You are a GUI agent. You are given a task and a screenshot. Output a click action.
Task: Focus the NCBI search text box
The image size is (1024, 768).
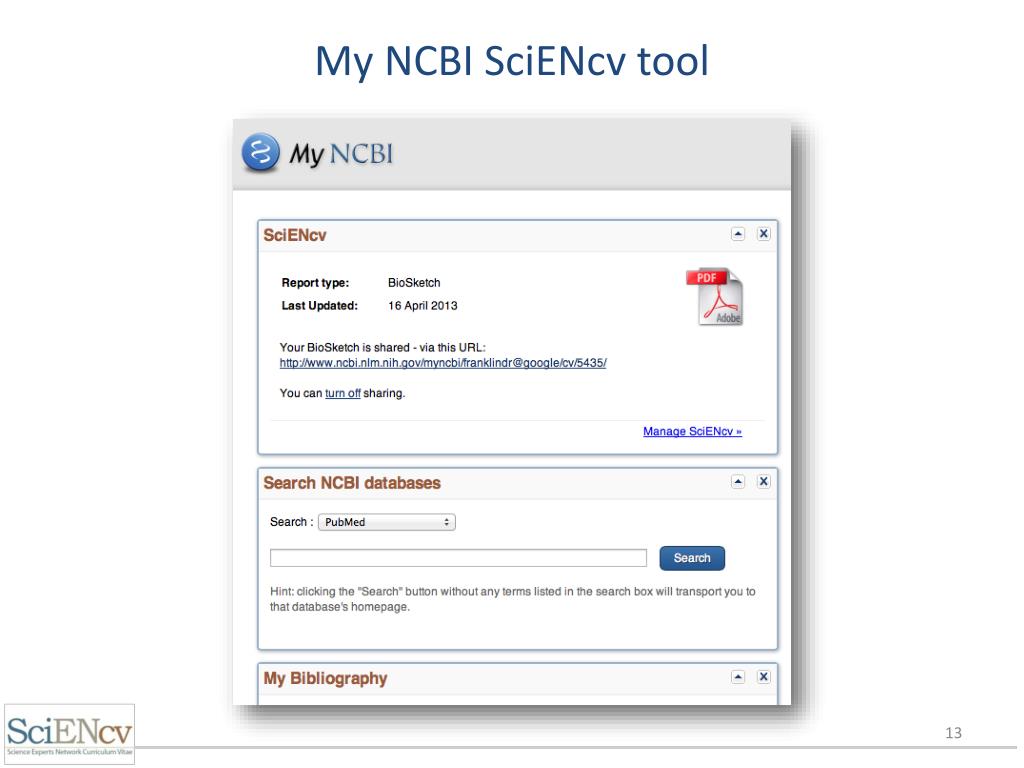point(458,558)
